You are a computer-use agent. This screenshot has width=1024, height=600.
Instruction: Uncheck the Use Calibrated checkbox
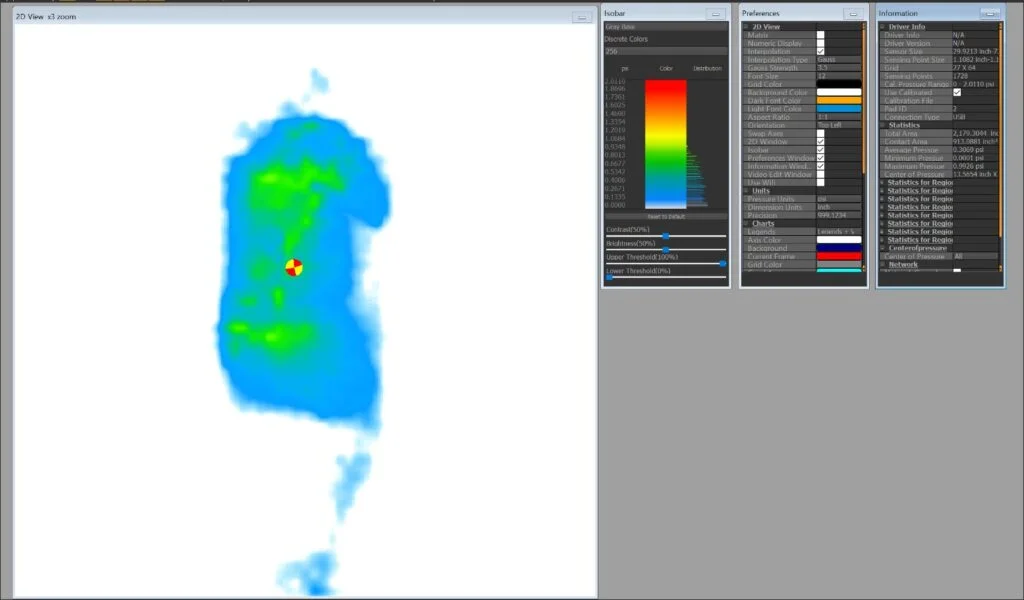[x=957, y=92]
